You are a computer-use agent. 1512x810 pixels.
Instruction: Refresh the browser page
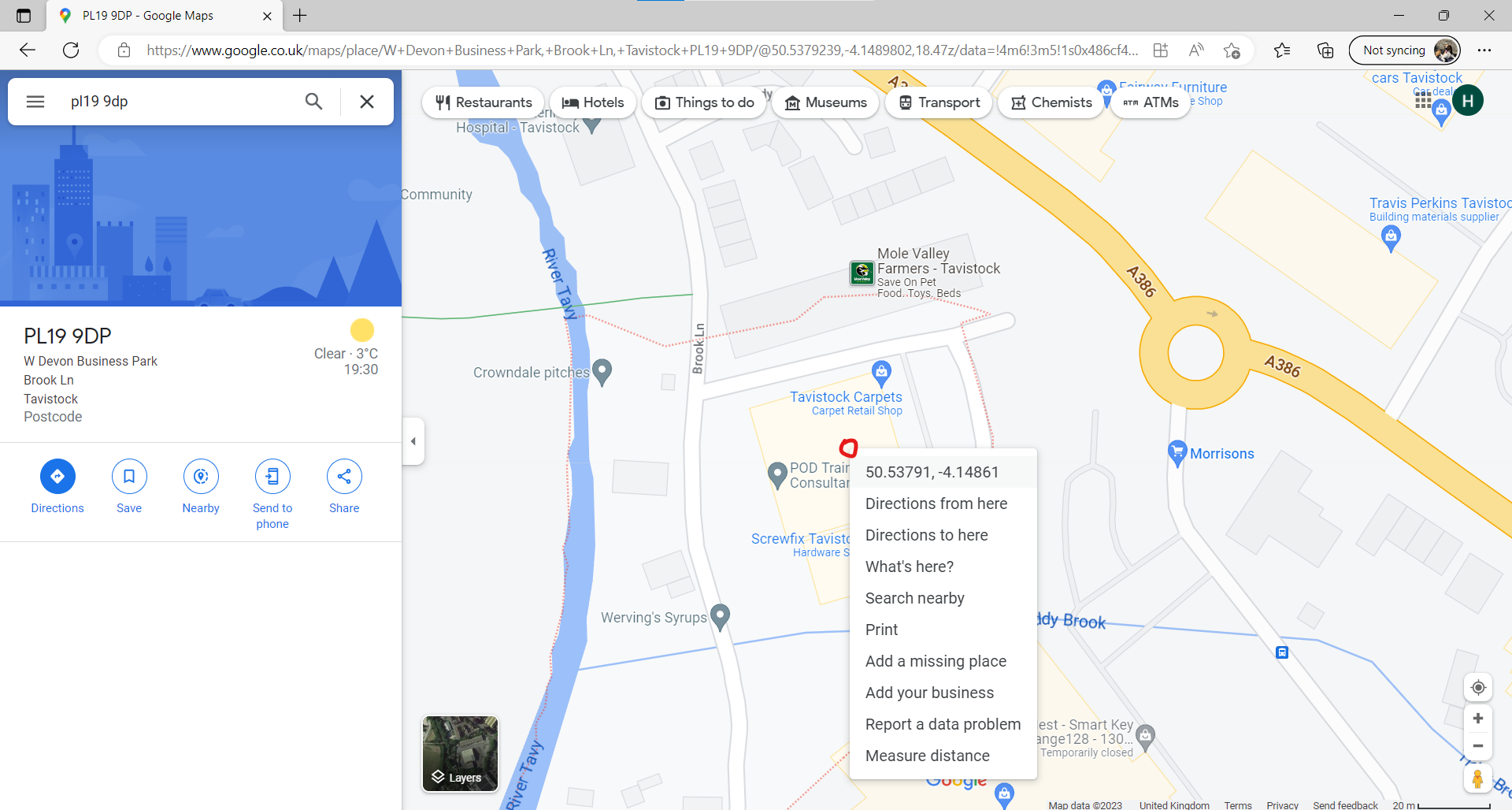[x=71, y=50]
